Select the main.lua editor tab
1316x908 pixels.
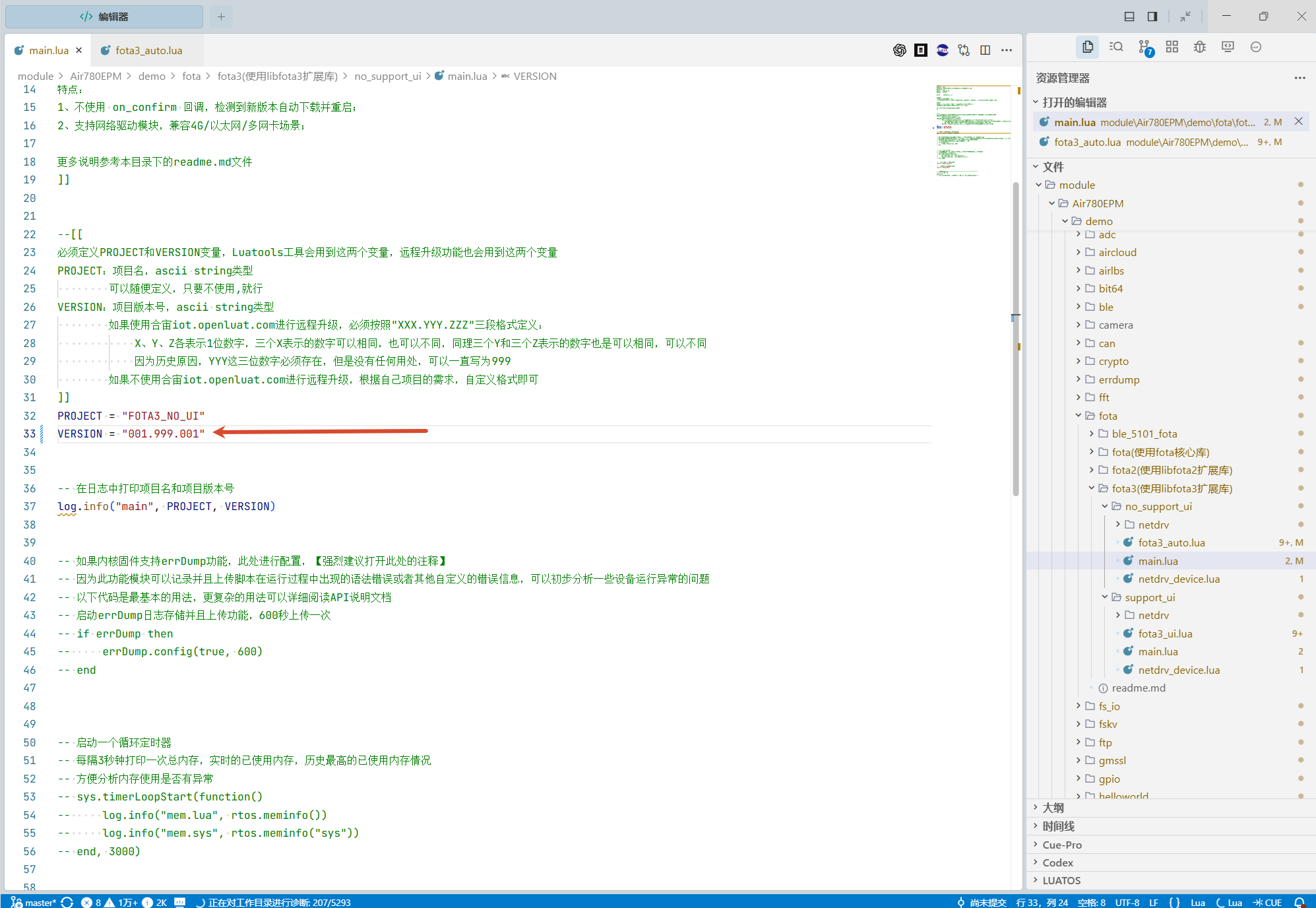(48, 50)
